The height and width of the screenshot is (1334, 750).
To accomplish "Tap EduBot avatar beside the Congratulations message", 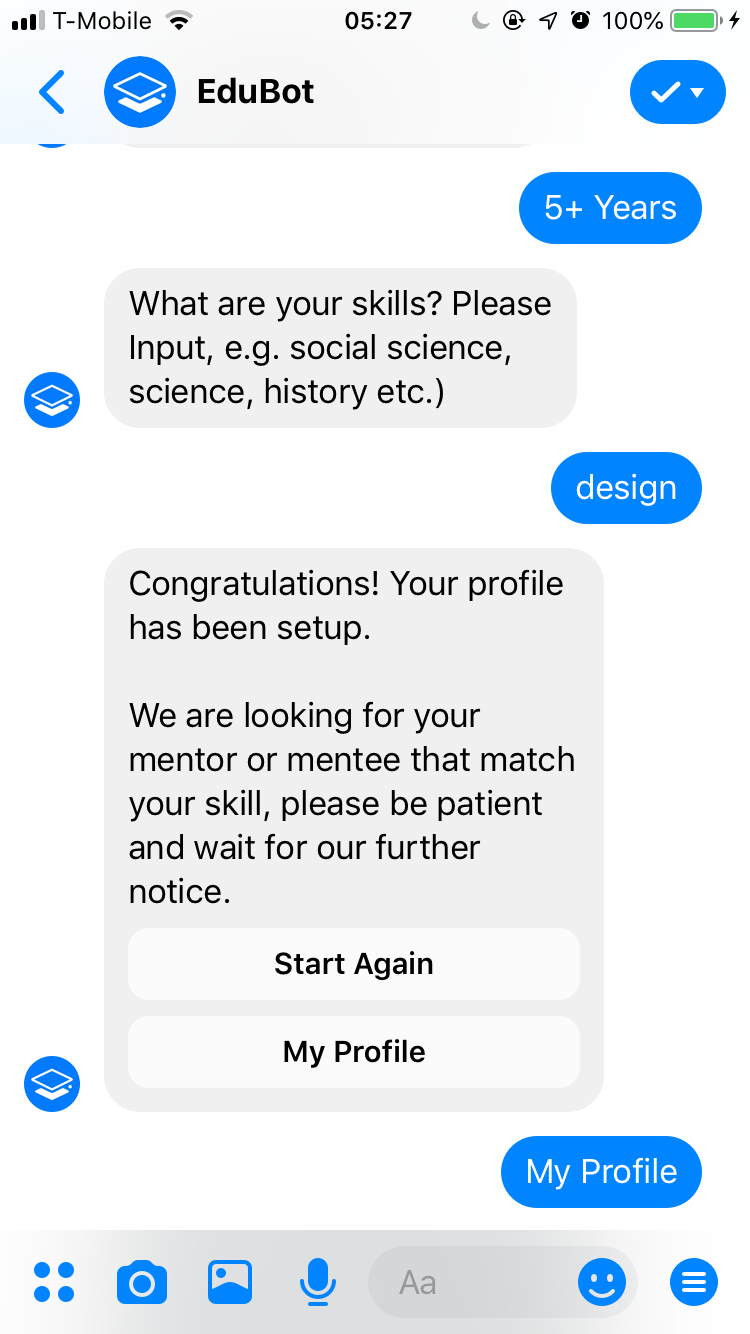I will (52, 1084).
